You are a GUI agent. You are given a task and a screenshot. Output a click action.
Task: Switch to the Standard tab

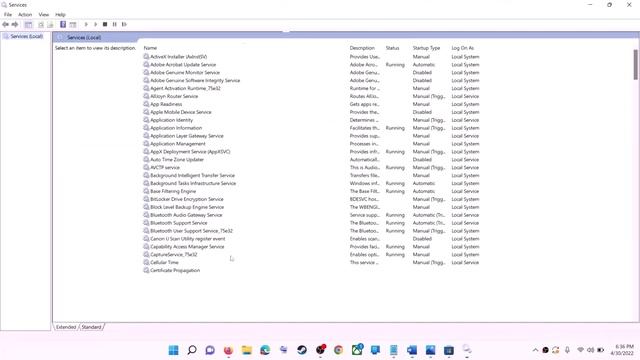tap(91, 327)
